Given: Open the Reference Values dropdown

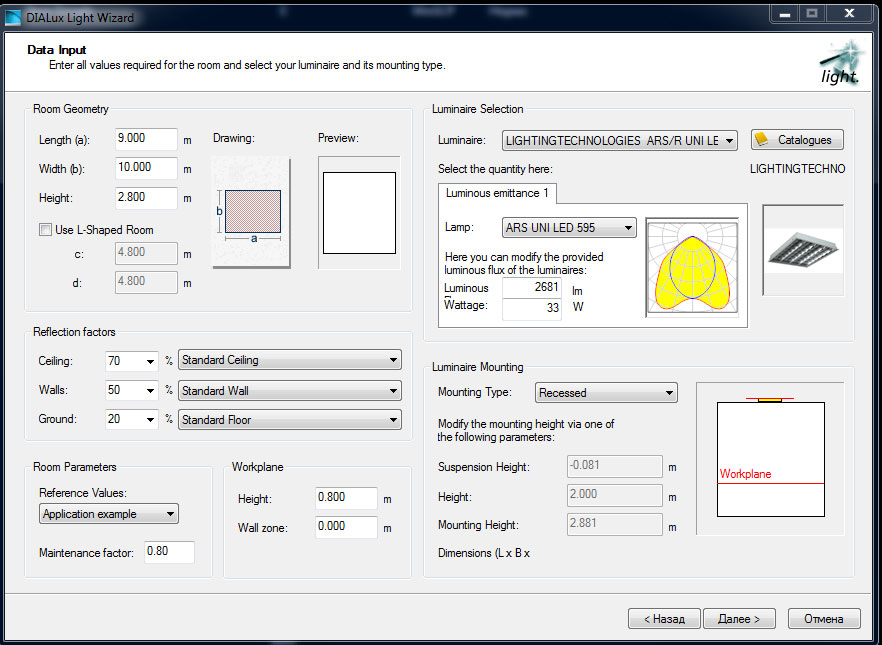Looking at the screenshot, I should [x=109, y=514].
